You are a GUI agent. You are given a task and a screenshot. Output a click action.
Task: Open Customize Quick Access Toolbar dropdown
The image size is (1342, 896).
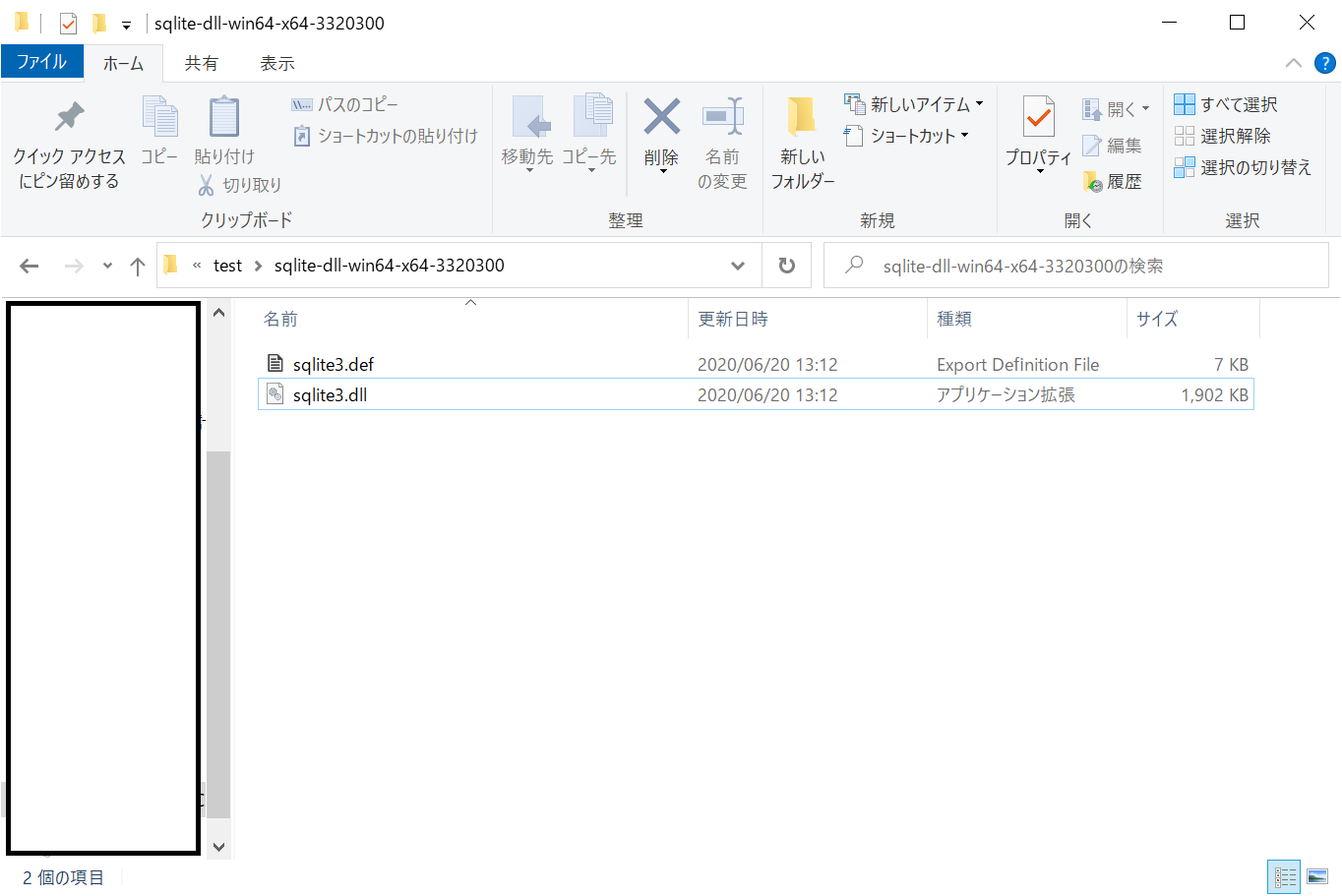(x=126, y=25)
